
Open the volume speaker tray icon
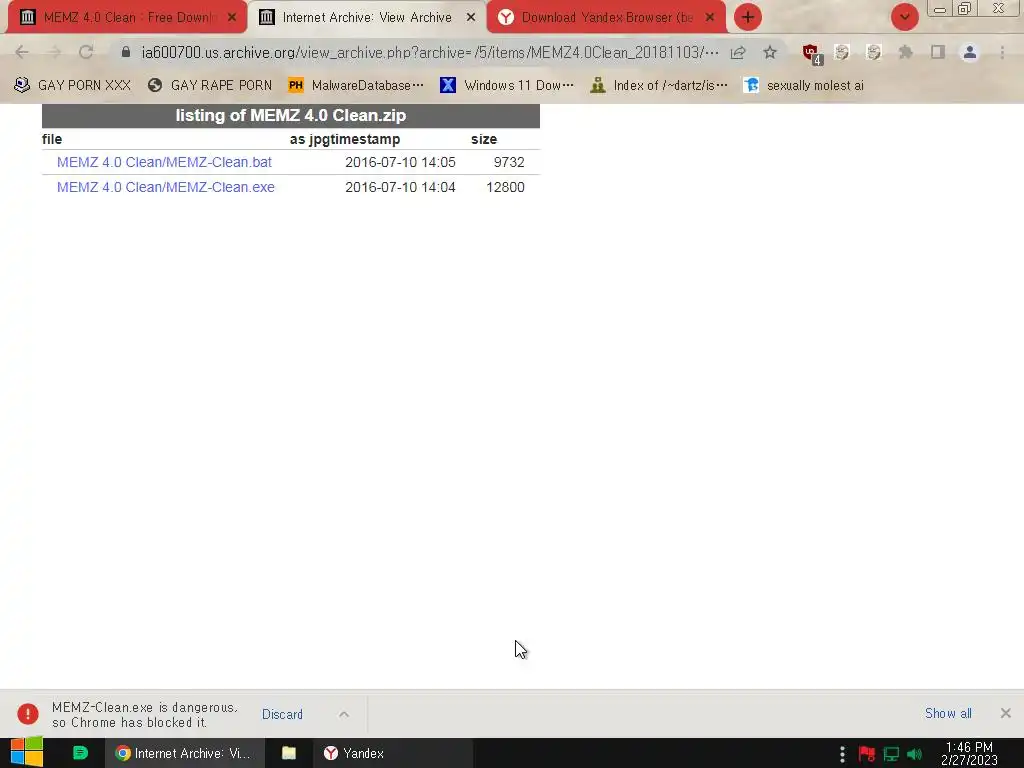pos(914,754)
